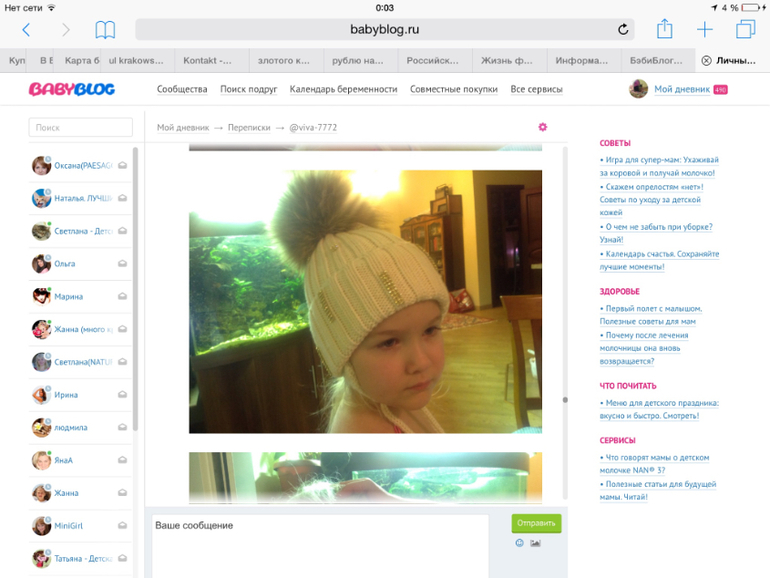
Task: Open the Safari bookmarks book icon
Action: tap(105, 30)
